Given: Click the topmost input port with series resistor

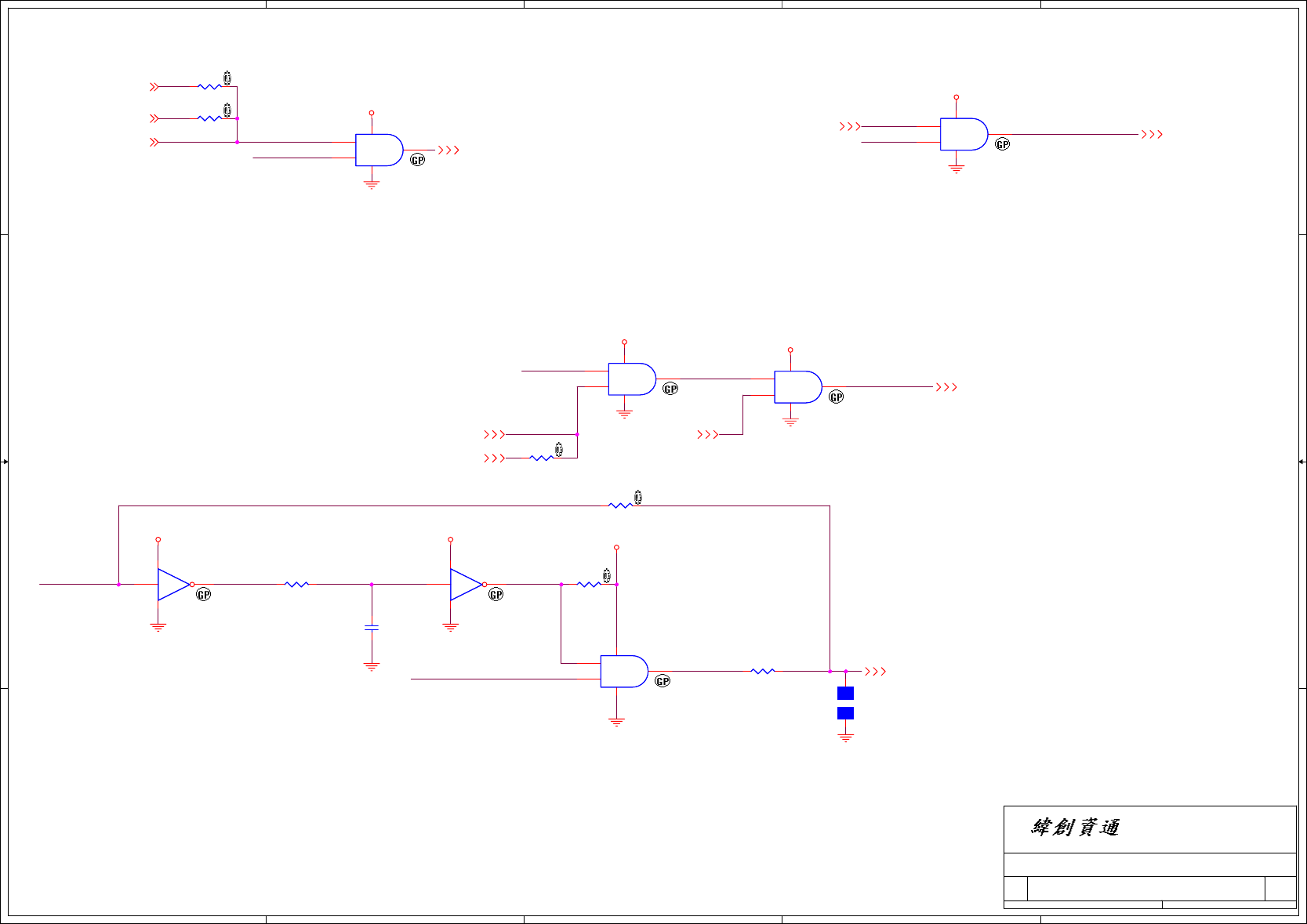Looking at the screenshot, I should (154, 87).
